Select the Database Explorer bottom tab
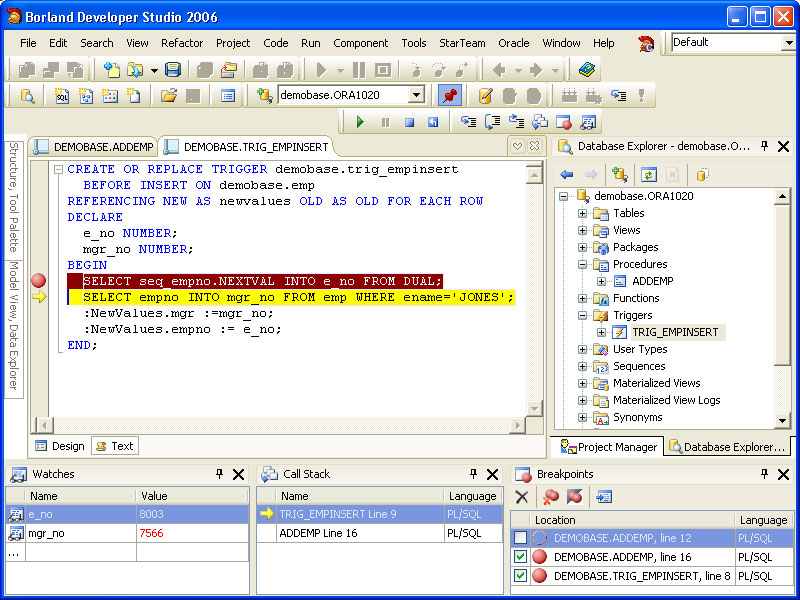Screen dimensions: 800x600 [x=727, y=447]
